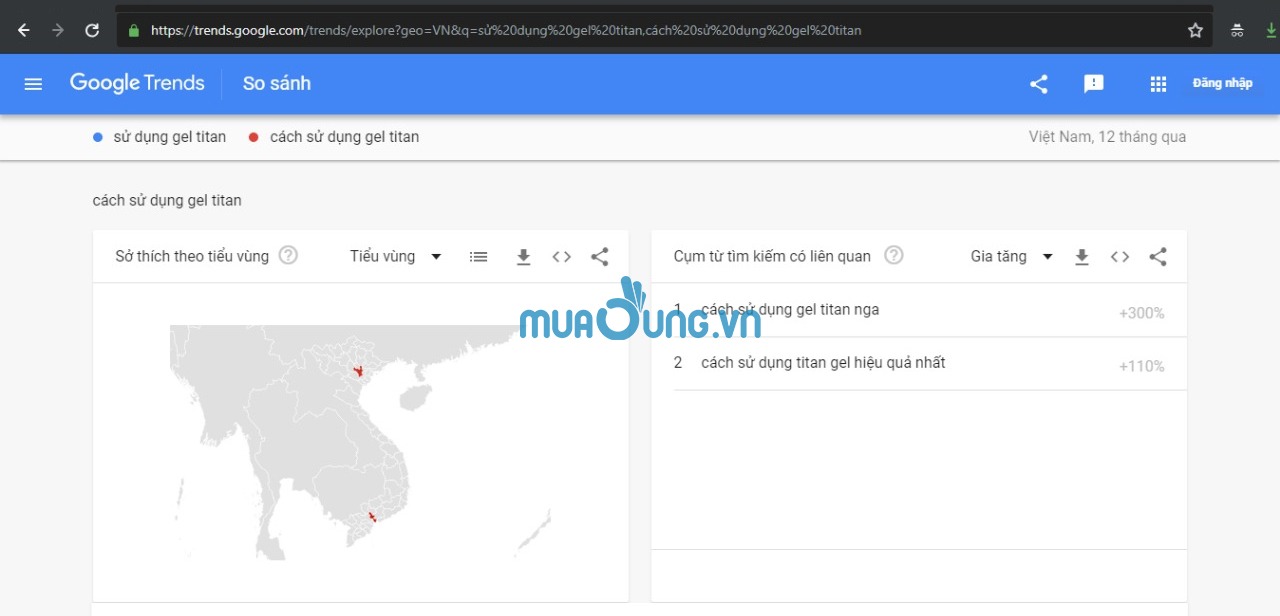Click the green download arrow extension icon
The image size is (1280, 616).
(x=1271, y=30)
